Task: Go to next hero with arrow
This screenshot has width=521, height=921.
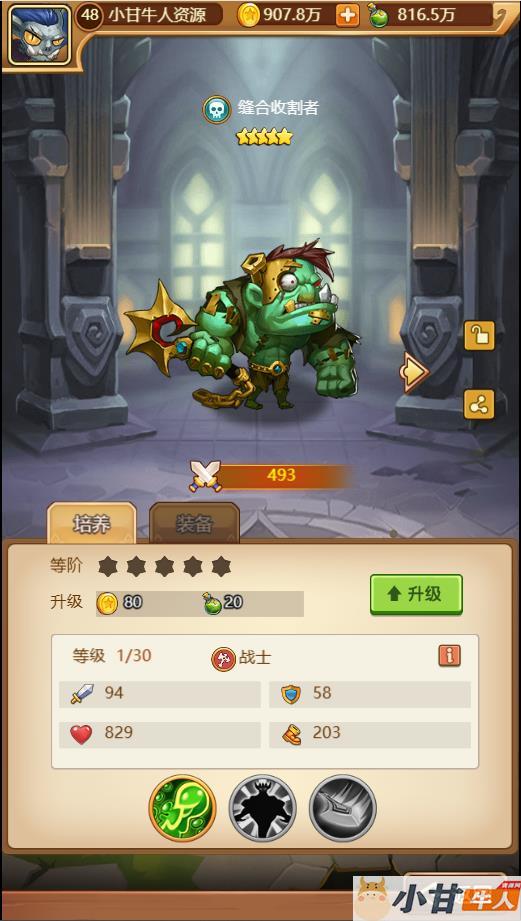Action: (x=414, y=371)
